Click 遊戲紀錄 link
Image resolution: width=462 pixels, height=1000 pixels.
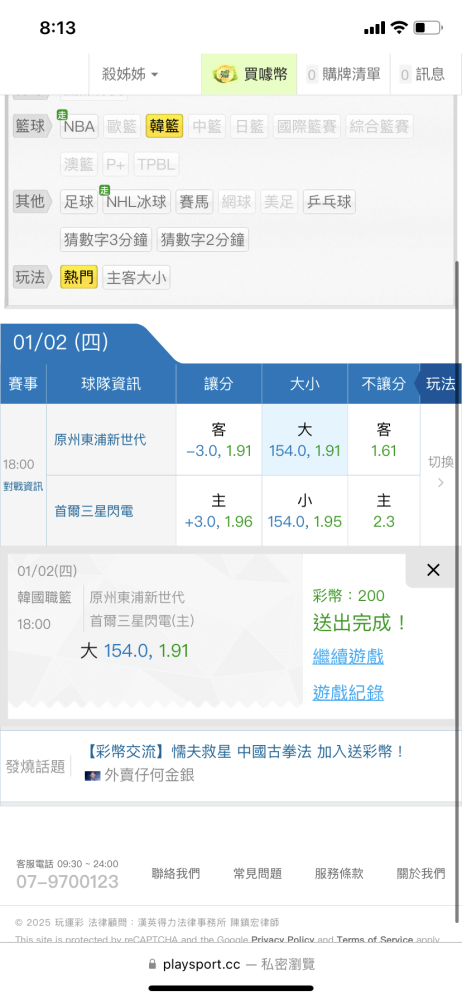348,693
